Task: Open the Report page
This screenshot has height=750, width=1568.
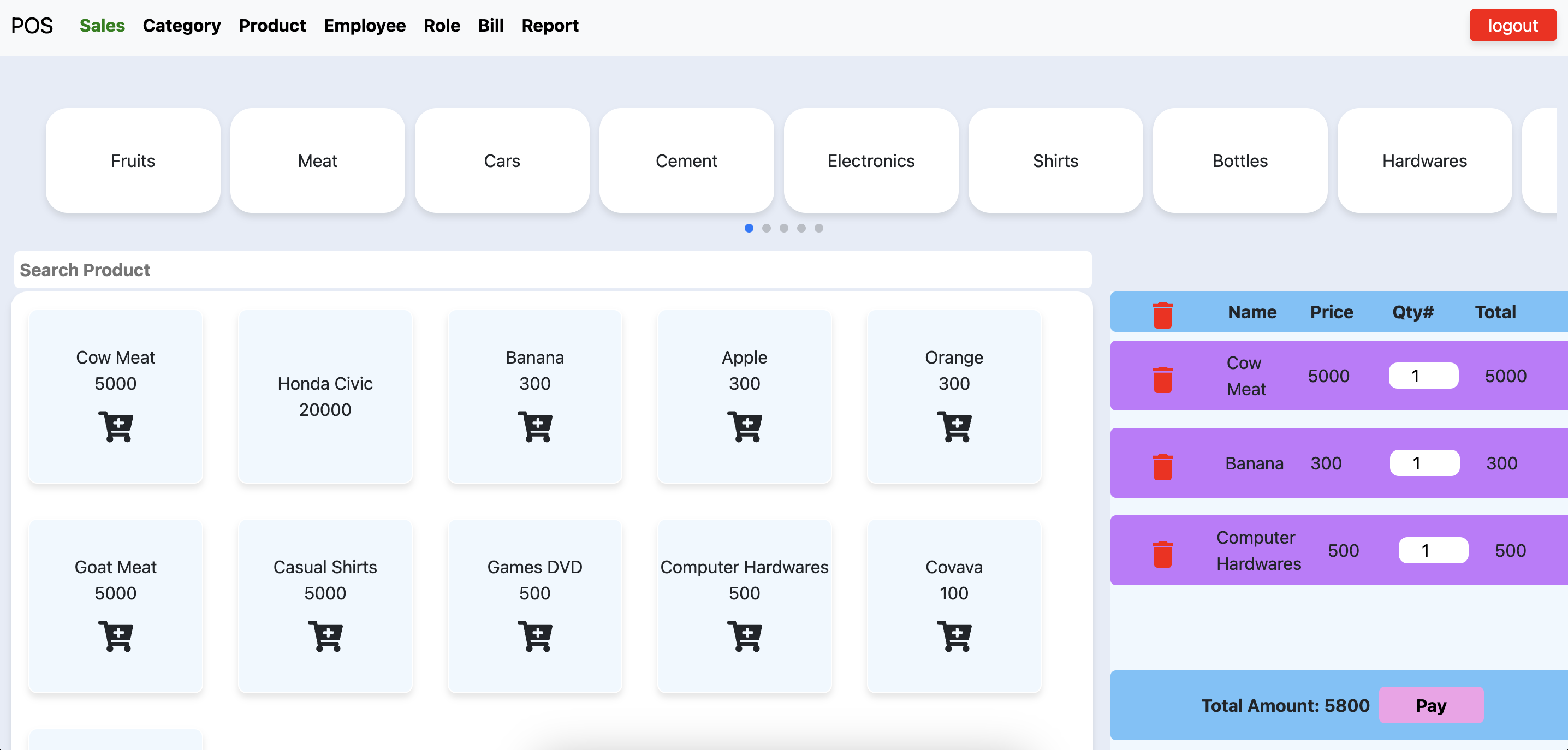Action: pyautogui.click(x=549, y=26)
